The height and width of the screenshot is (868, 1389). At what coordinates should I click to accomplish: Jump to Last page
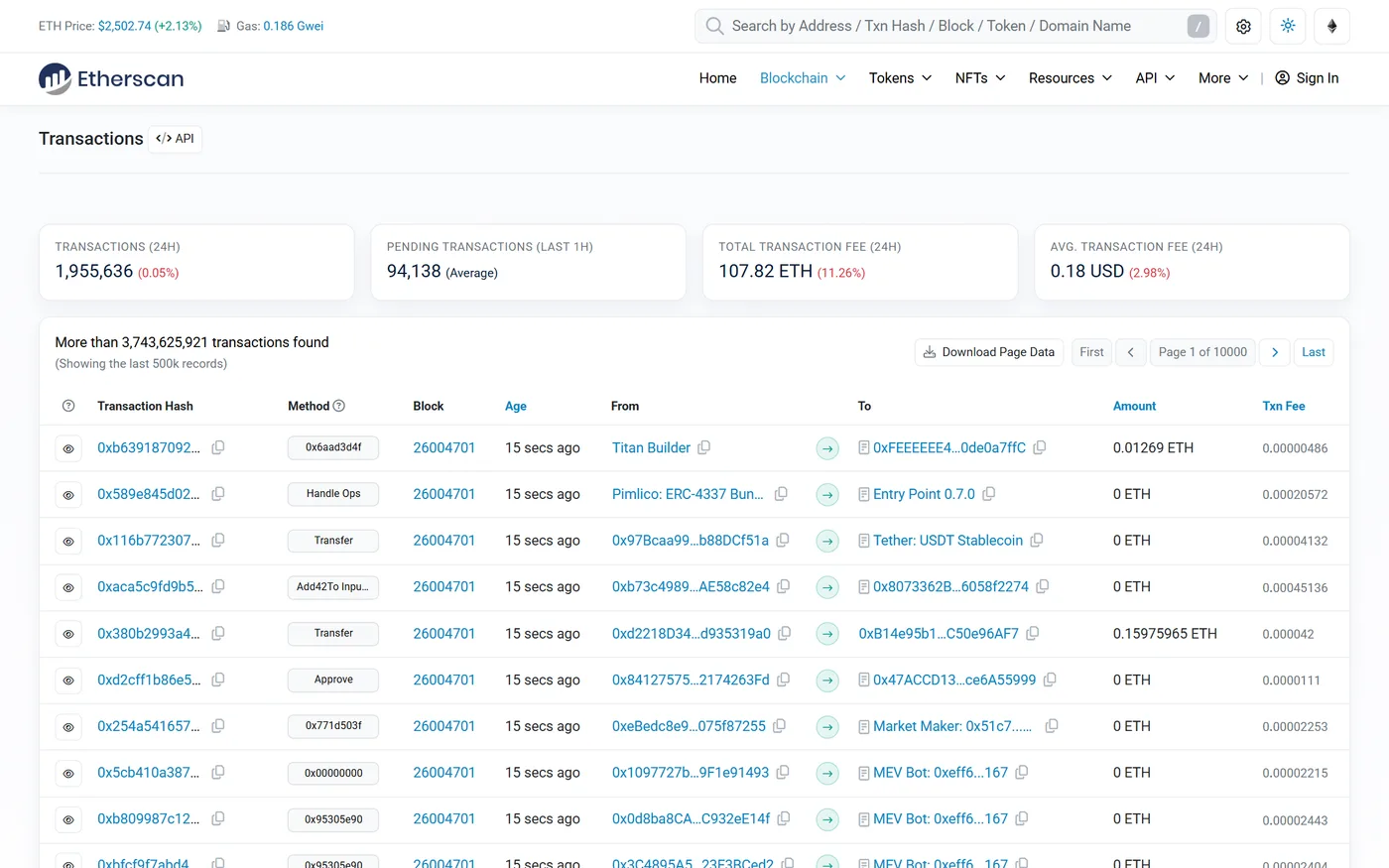click(x=1314, y=352)
